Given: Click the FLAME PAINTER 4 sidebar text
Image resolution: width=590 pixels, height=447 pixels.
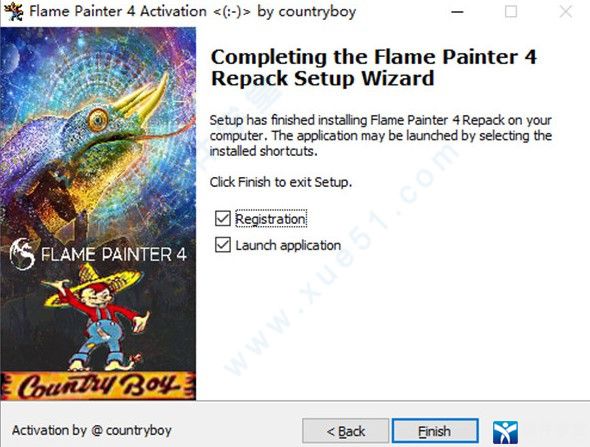Looking at the screenshot, I should [114, 255].
